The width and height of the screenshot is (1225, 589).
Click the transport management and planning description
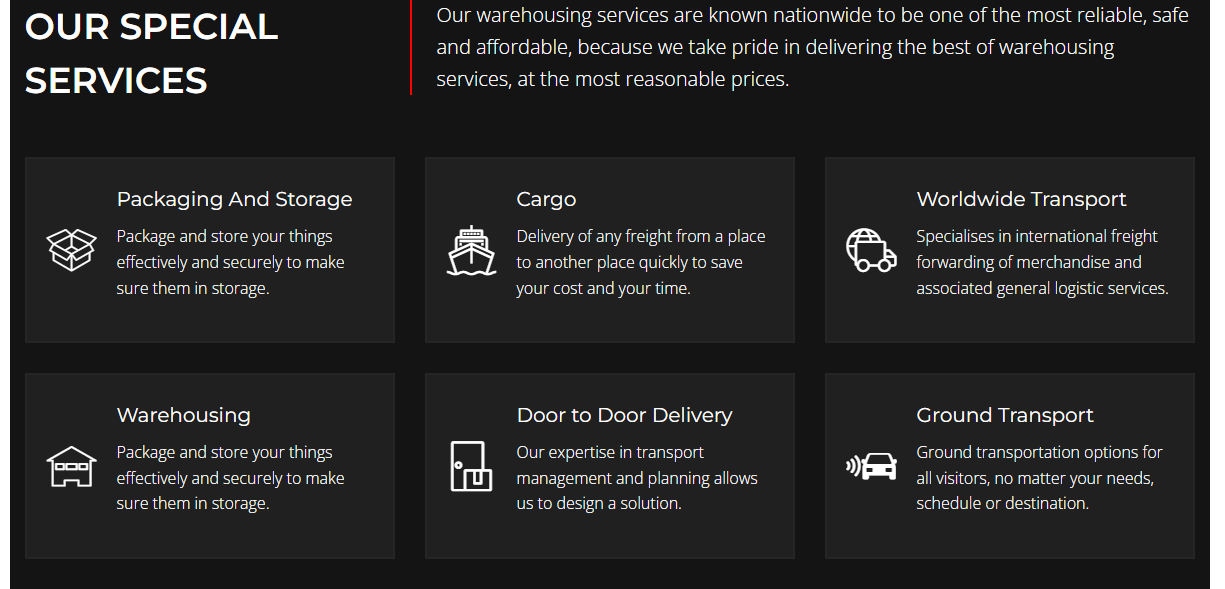click(636, 478)
